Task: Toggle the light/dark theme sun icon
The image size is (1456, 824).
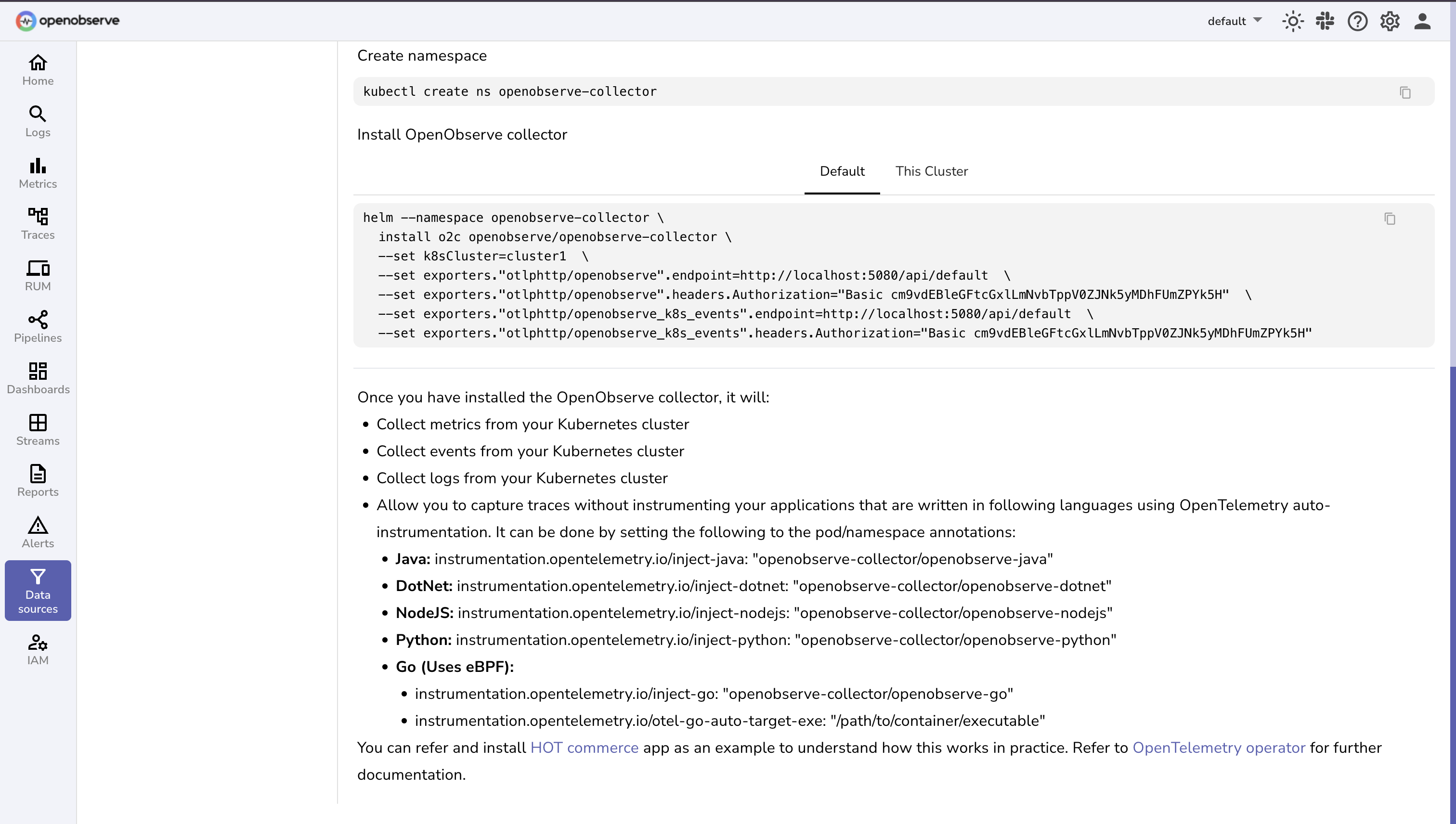Action: 1292,22
